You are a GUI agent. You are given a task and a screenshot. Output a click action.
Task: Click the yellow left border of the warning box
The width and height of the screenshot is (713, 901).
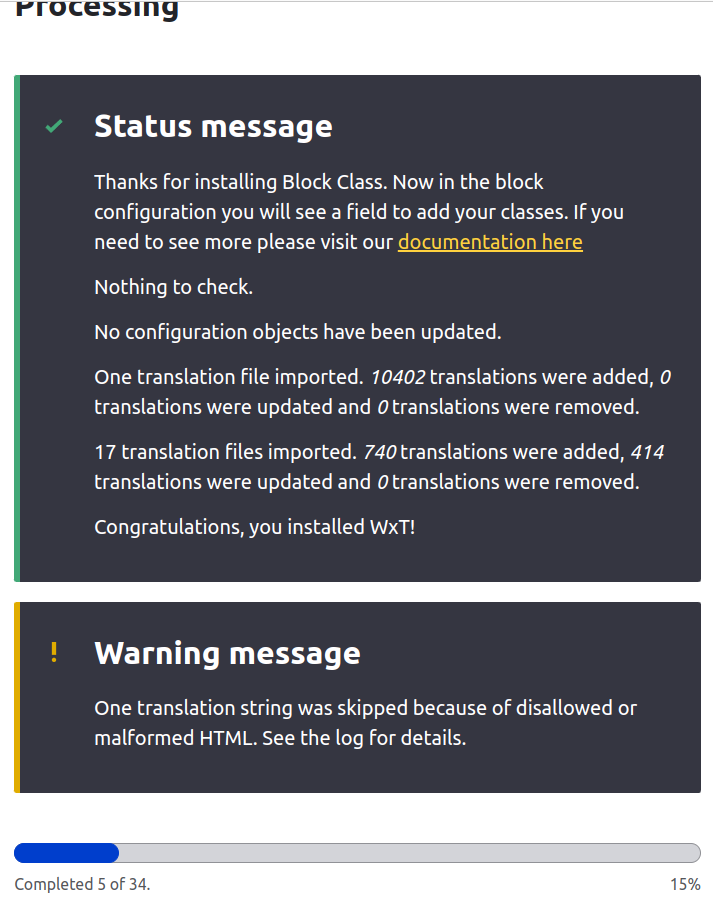point(17,697)
